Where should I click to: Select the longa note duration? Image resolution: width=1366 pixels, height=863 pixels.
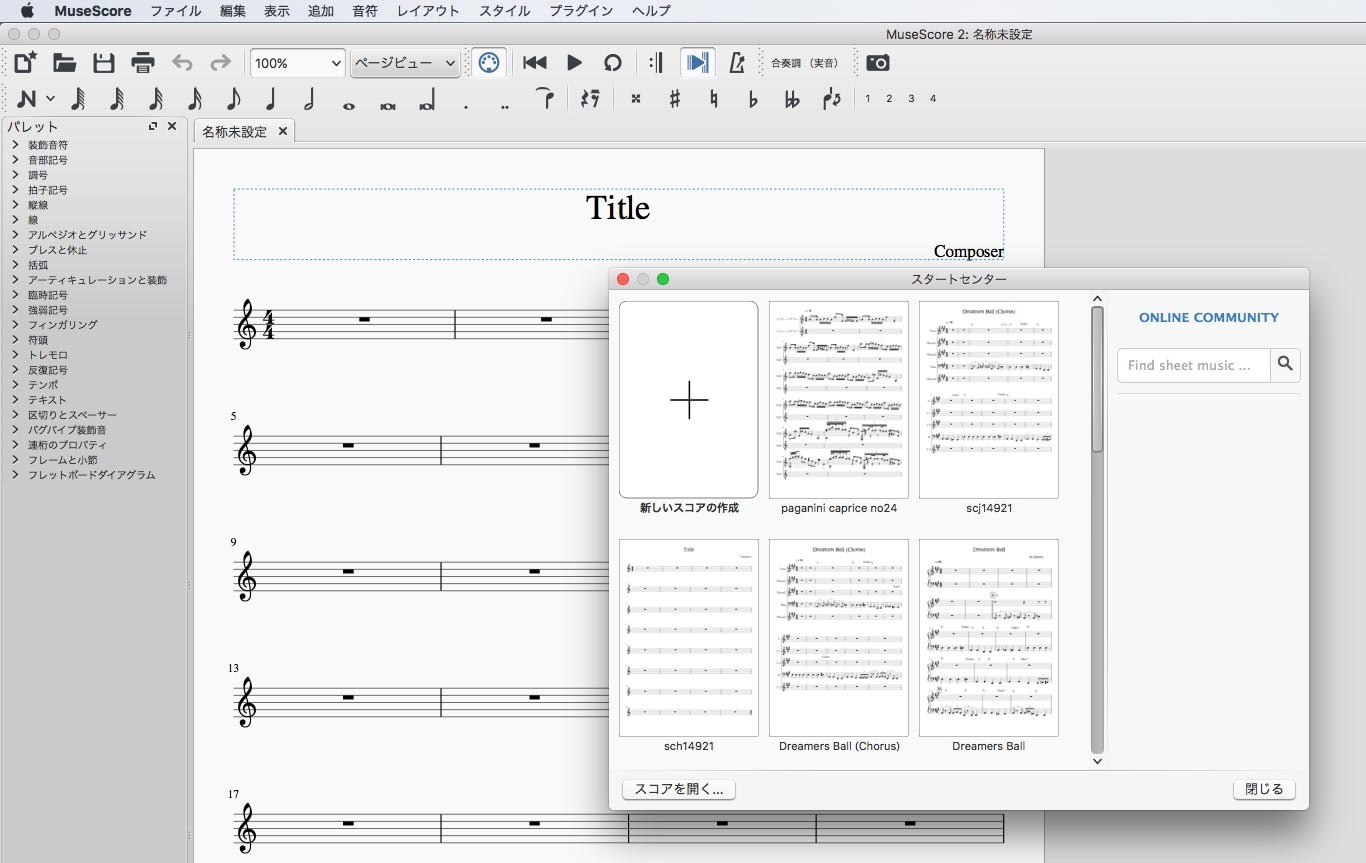[x=427, y=101]
